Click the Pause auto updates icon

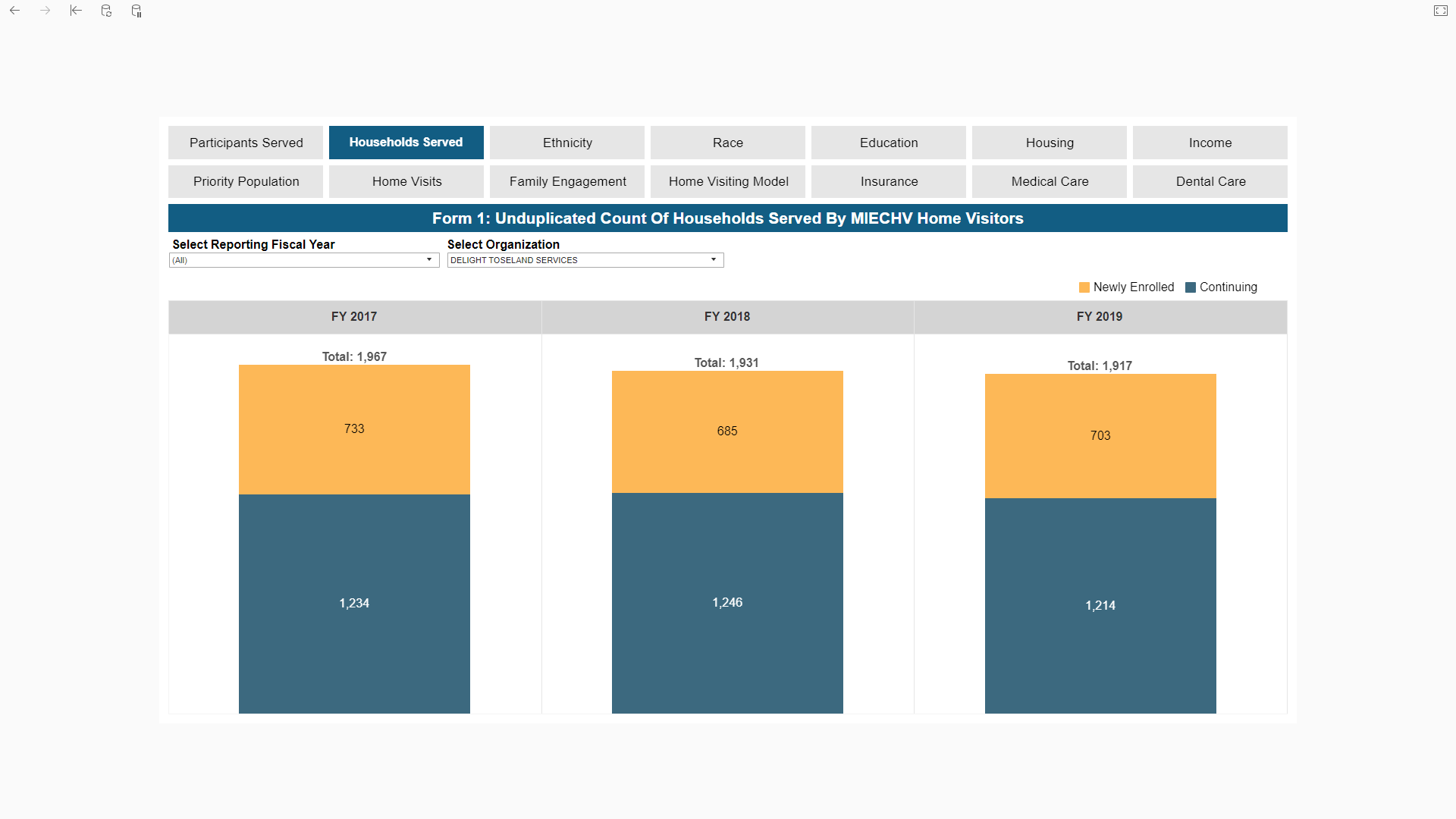point(136,11)
